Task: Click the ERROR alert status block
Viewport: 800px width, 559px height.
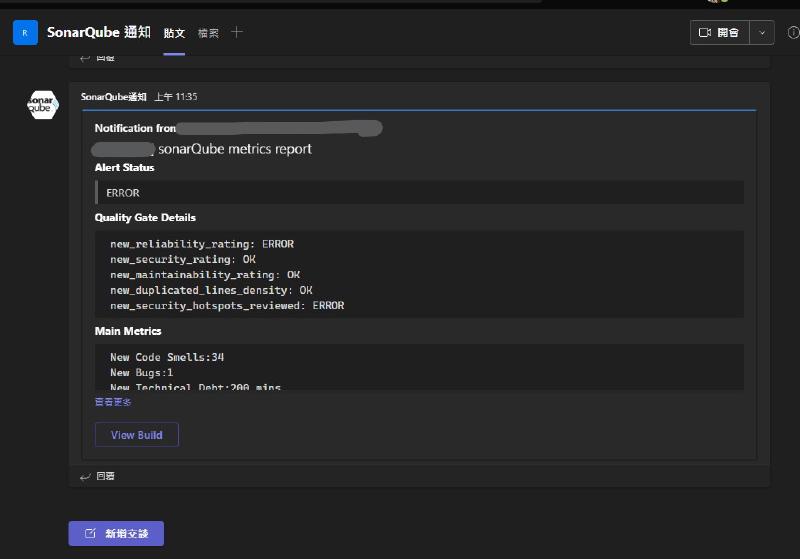Action: point(419,193)
